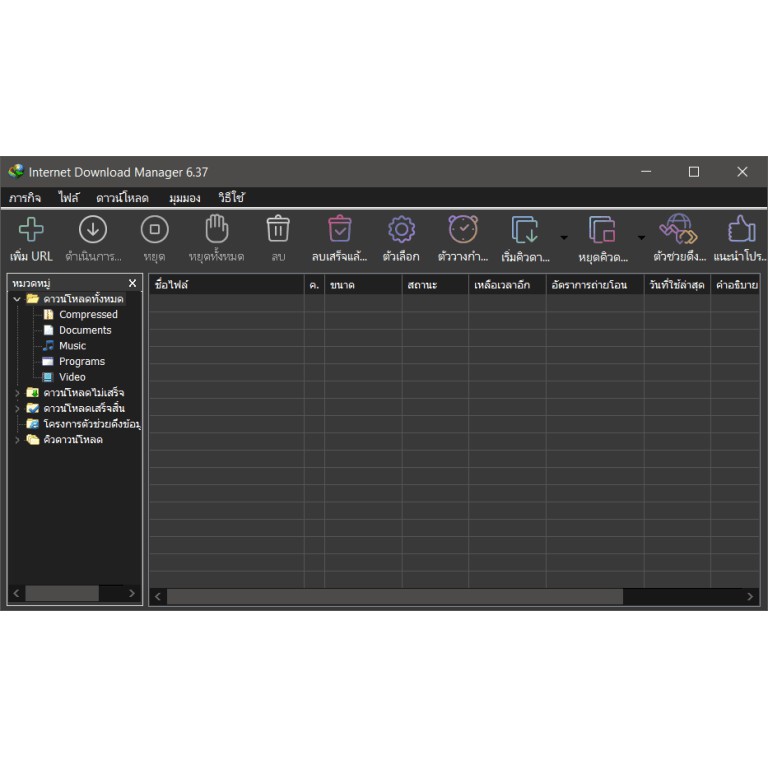The height and width of the screenshot is (768, 768).
Task: Click the IDM application logo icon
Action: [16, 171]
